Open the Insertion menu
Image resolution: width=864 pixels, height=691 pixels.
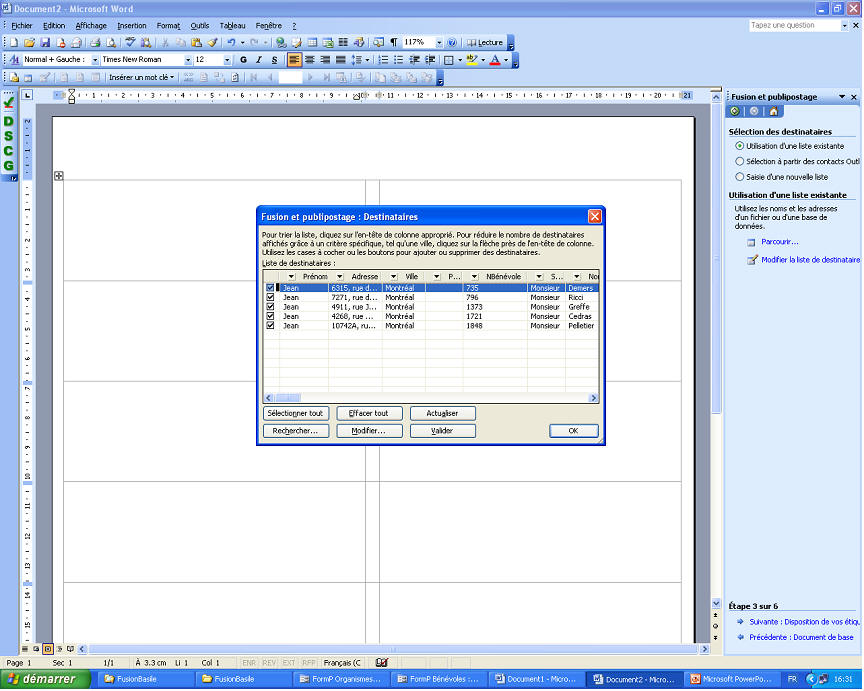[x=132, y=26]
